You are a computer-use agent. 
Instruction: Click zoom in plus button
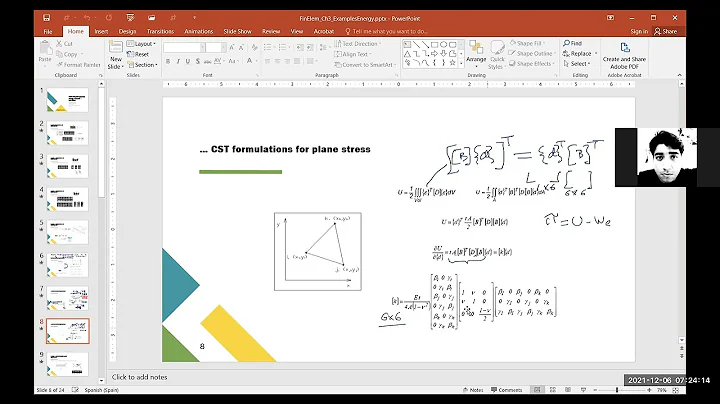click(649, 390)
